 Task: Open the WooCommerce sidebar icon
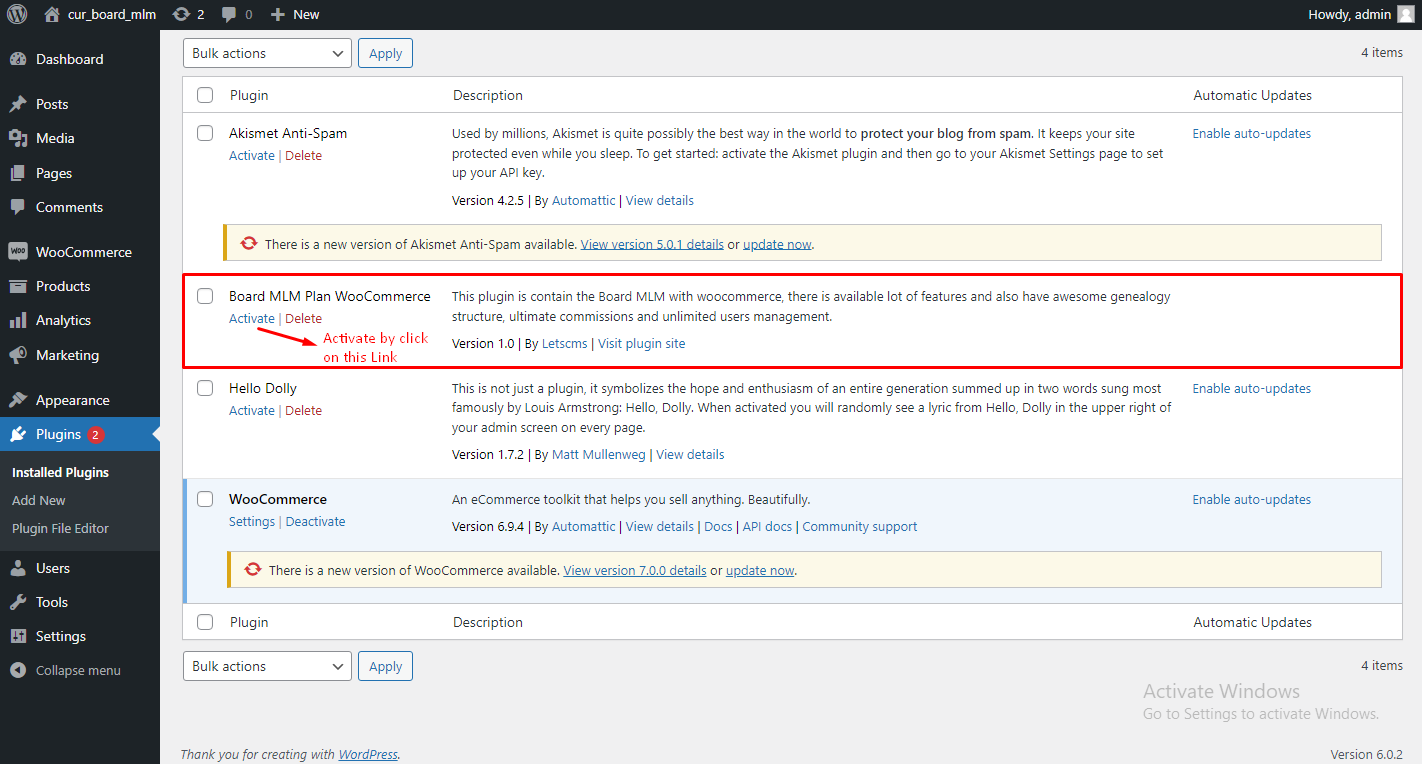pos(20,251)
